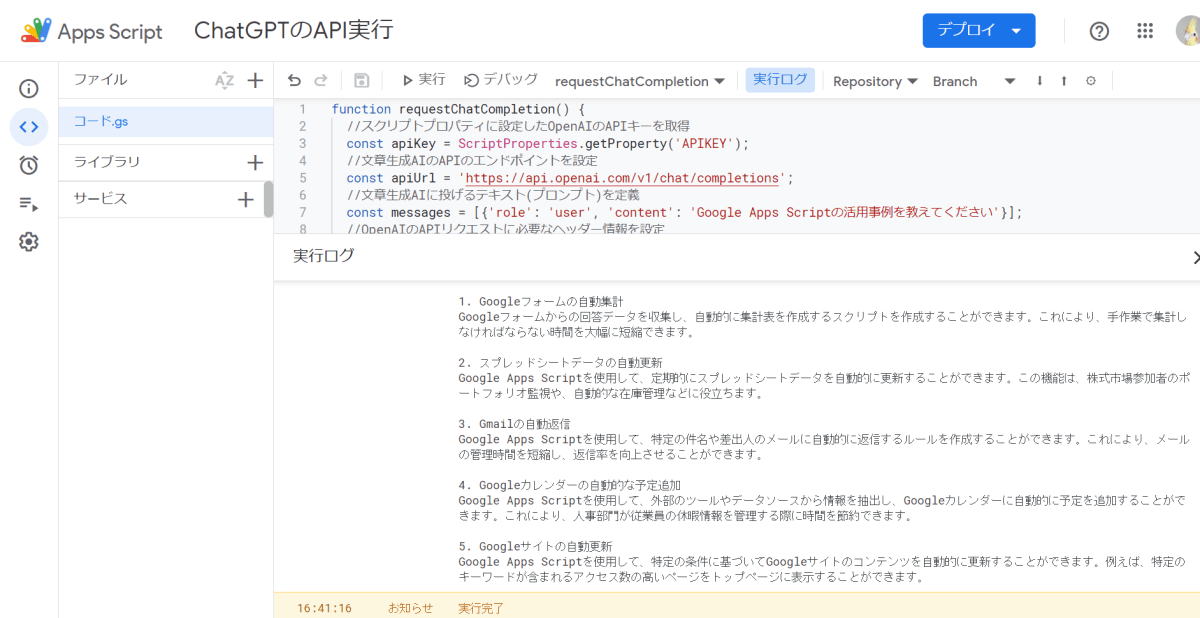Toggle the 実行ログ button
The width and height of the screenshot is (1200, 618).
click(x=780, y=80)
